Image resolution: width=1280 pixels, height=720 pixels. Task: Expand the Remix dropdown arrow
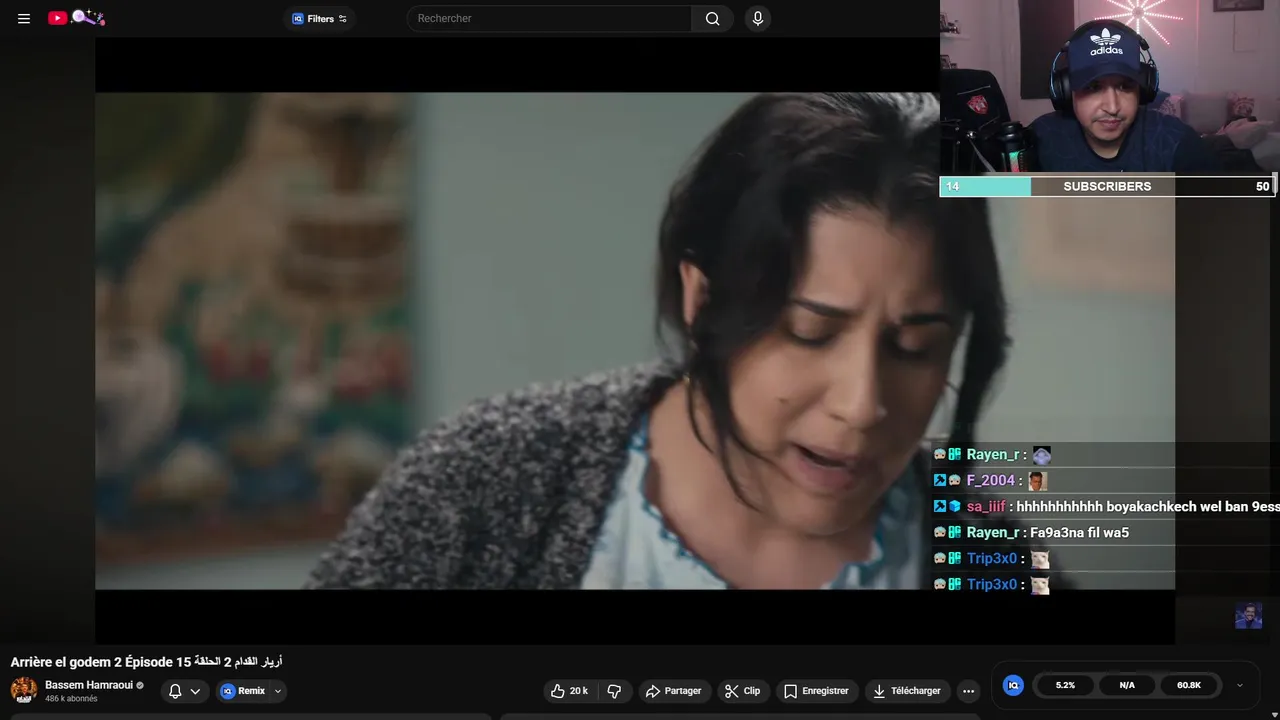pos(278,691)
